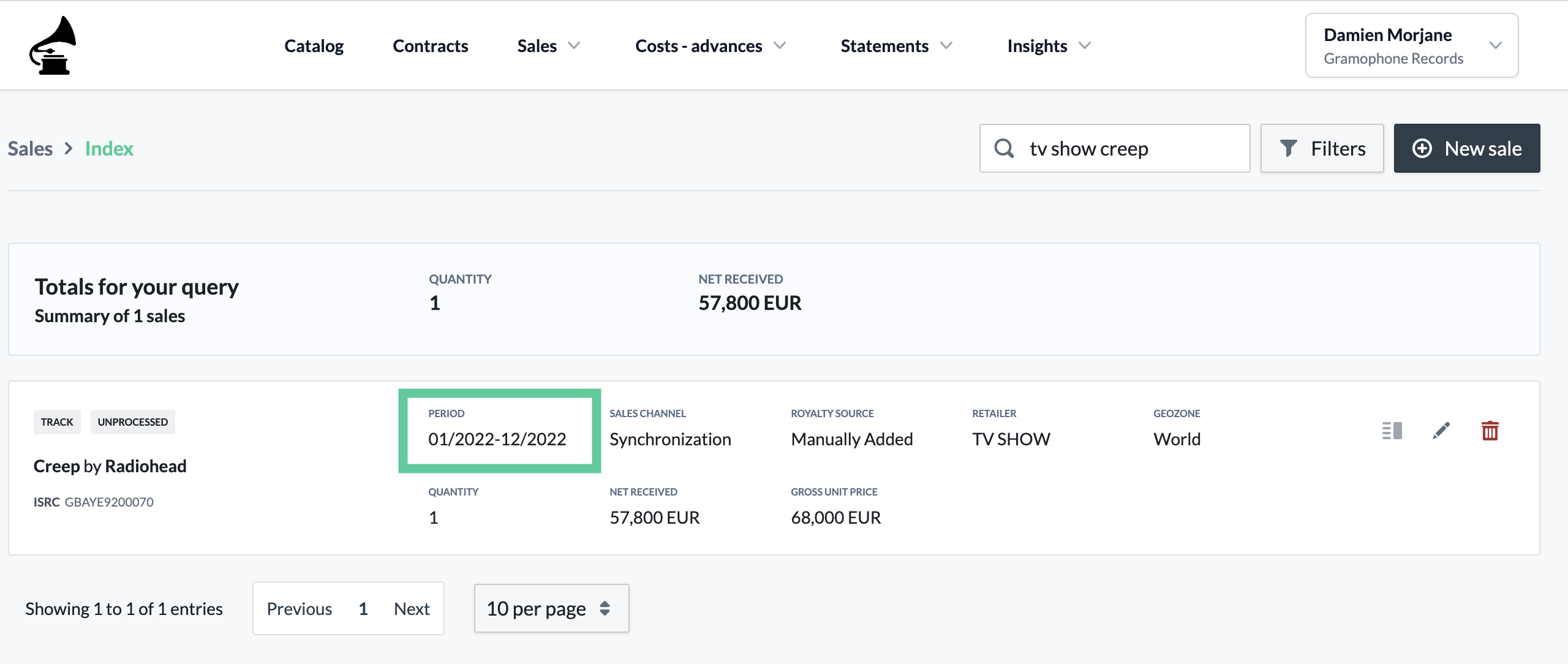Click 'Showing 1 to 1 of 1 entries'

pyautogui.click(x=124, y=608)
